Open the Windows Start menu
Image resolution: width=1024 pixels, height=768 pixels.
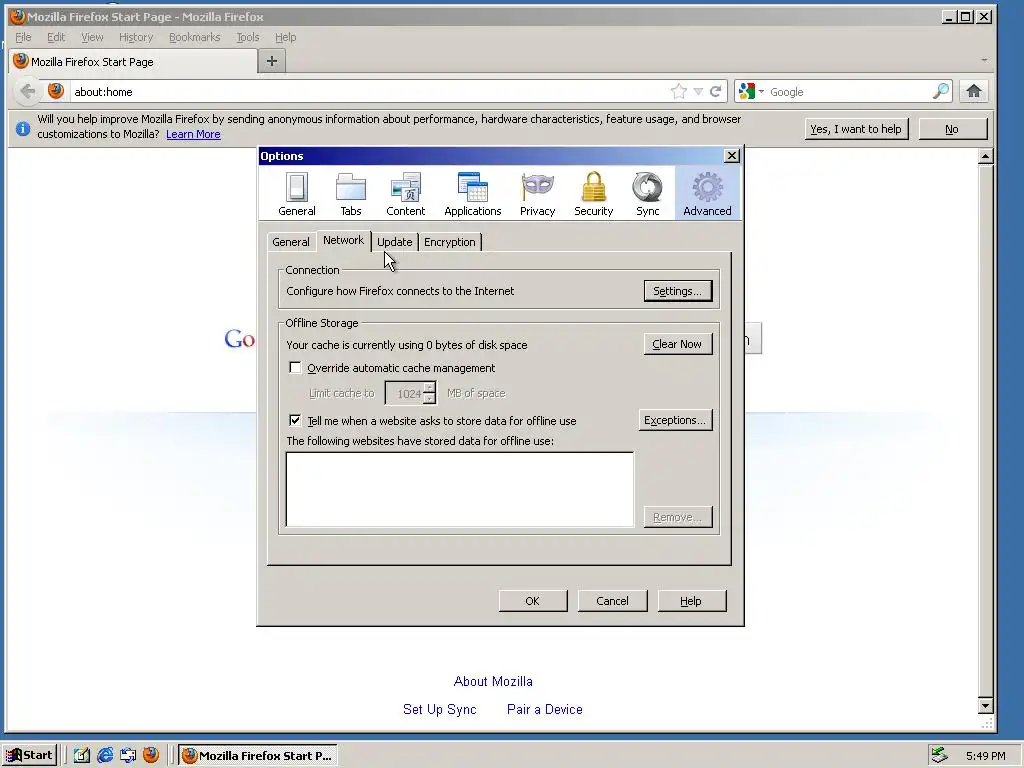click(30, 756)
